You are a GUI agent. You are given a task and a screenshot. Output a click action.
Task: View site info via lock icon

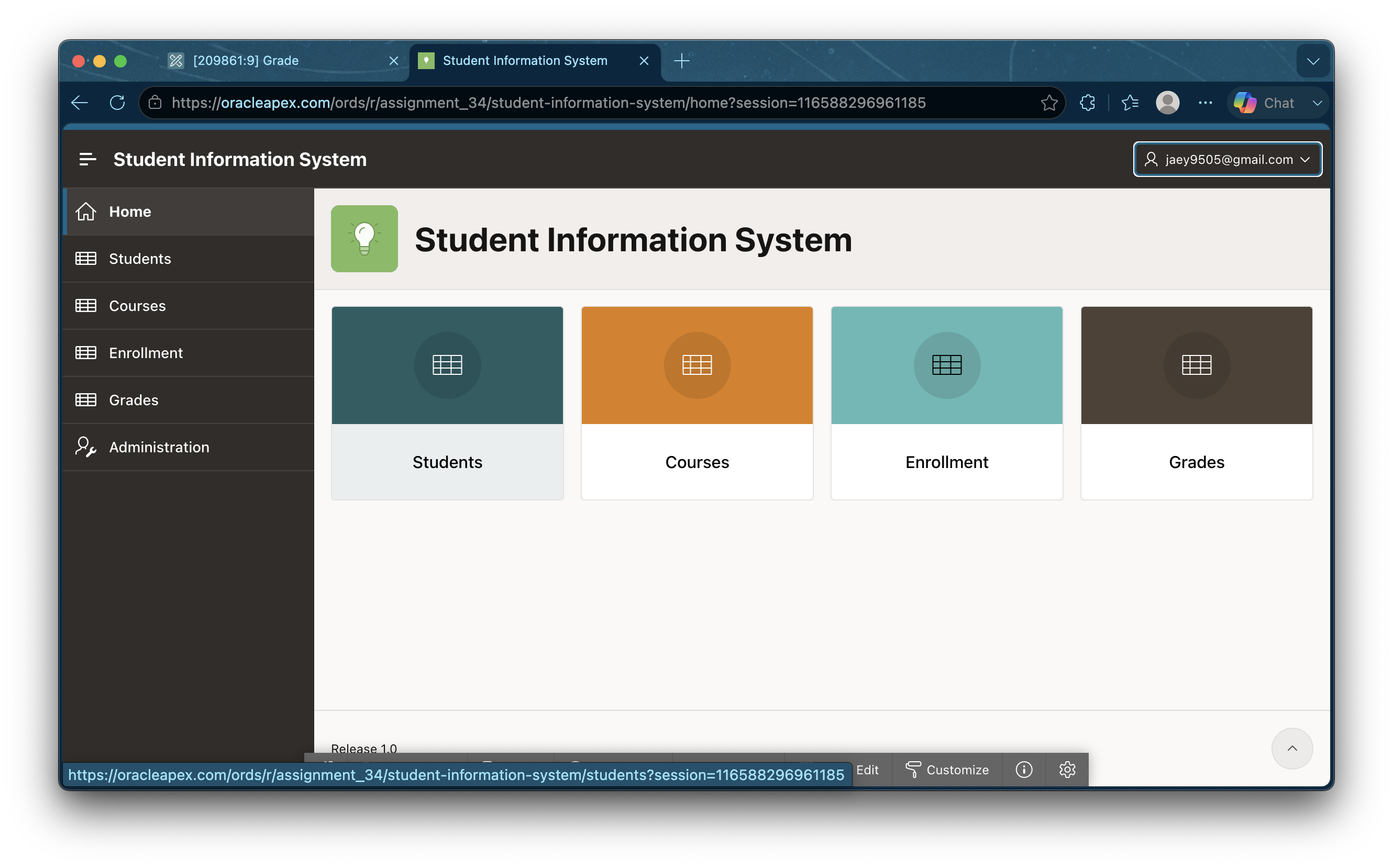(155, 103)
